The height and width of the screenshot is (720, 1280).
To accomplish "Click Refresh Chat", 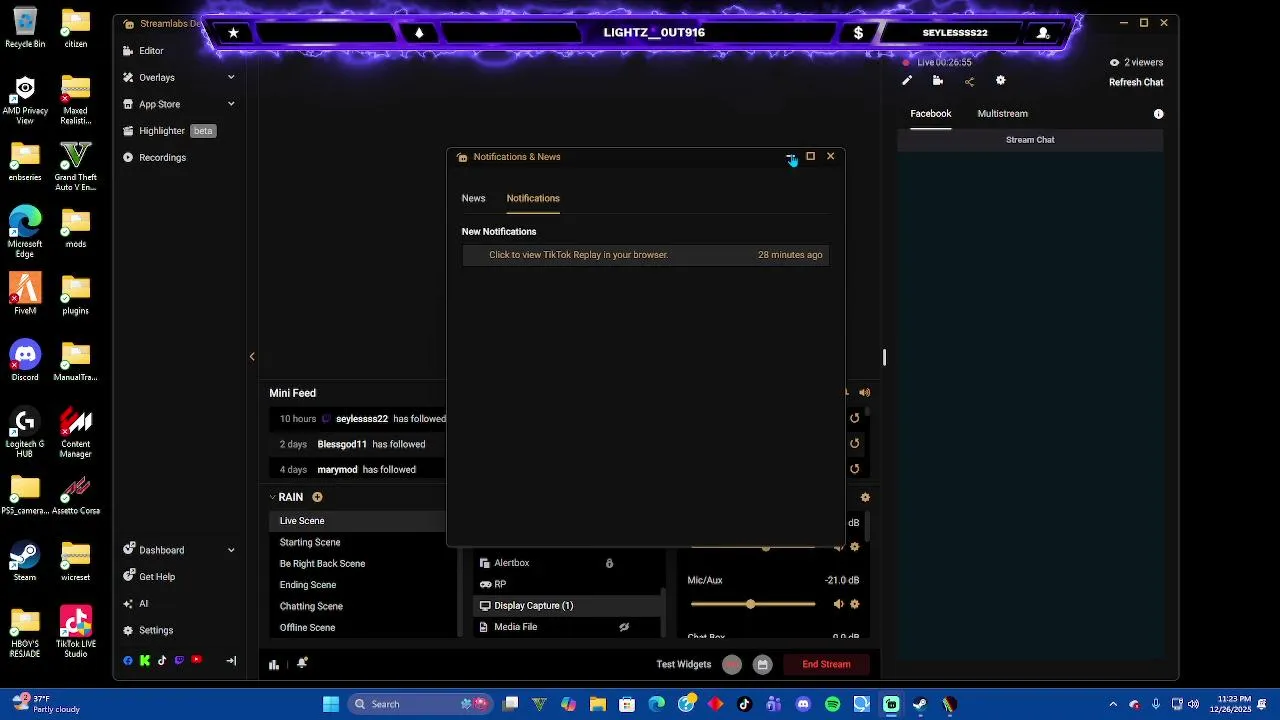I will (x=1136, y=82).
